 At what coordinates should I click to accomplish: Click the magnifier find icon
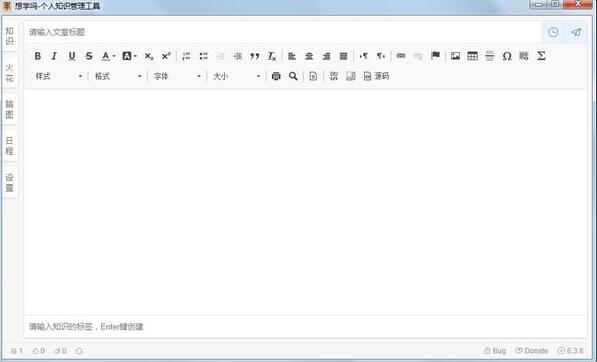point(293,76)
